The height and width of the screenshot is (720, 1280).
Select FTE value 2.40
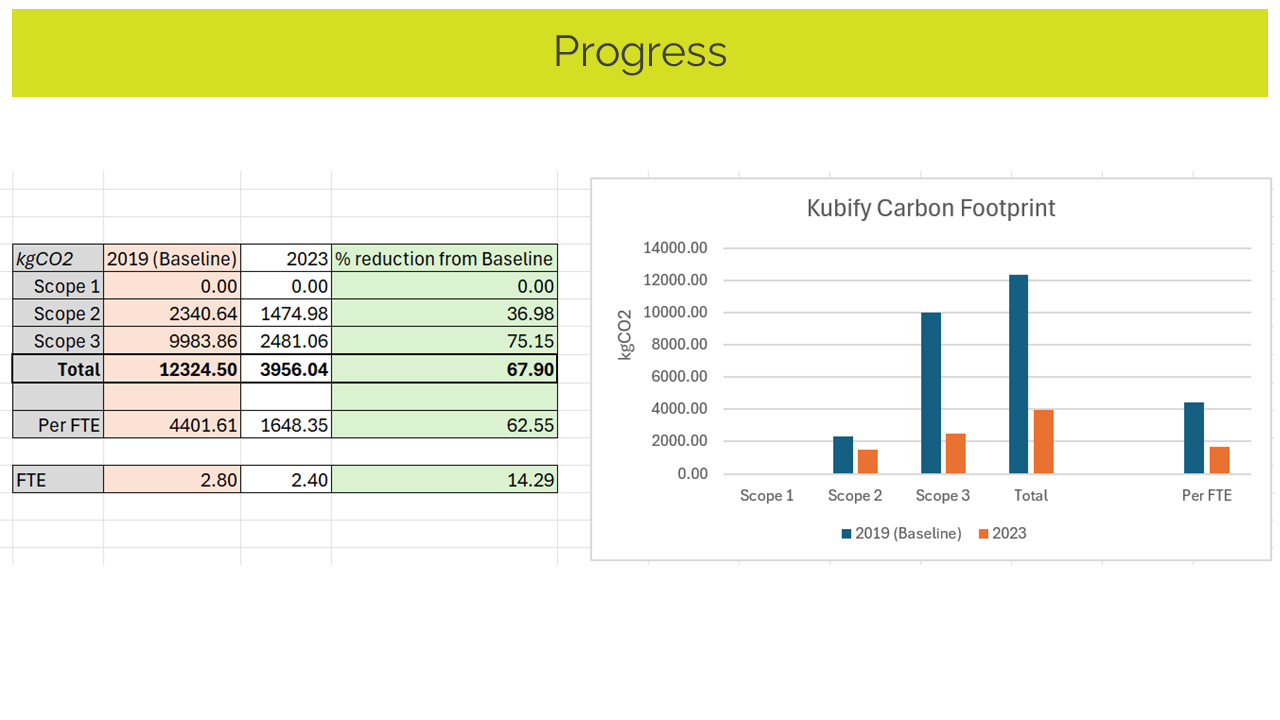point(286,479)
